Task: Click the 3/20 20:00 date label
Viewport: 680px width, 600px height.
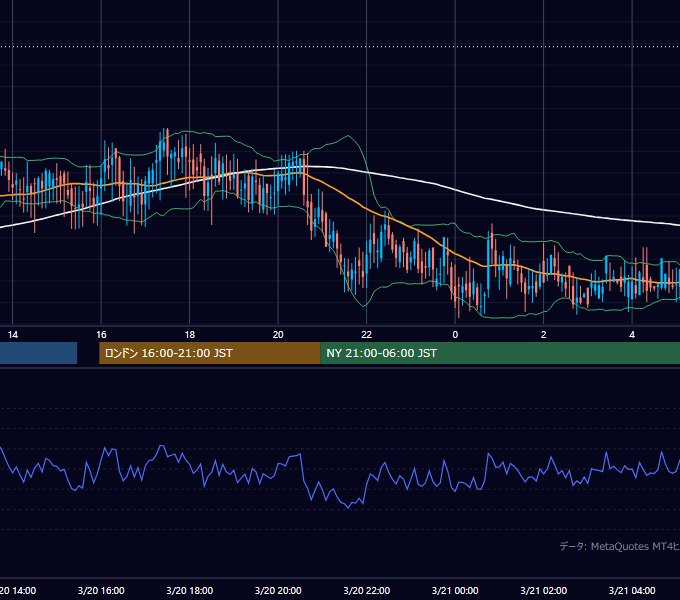Action: [x=278, y=590]
